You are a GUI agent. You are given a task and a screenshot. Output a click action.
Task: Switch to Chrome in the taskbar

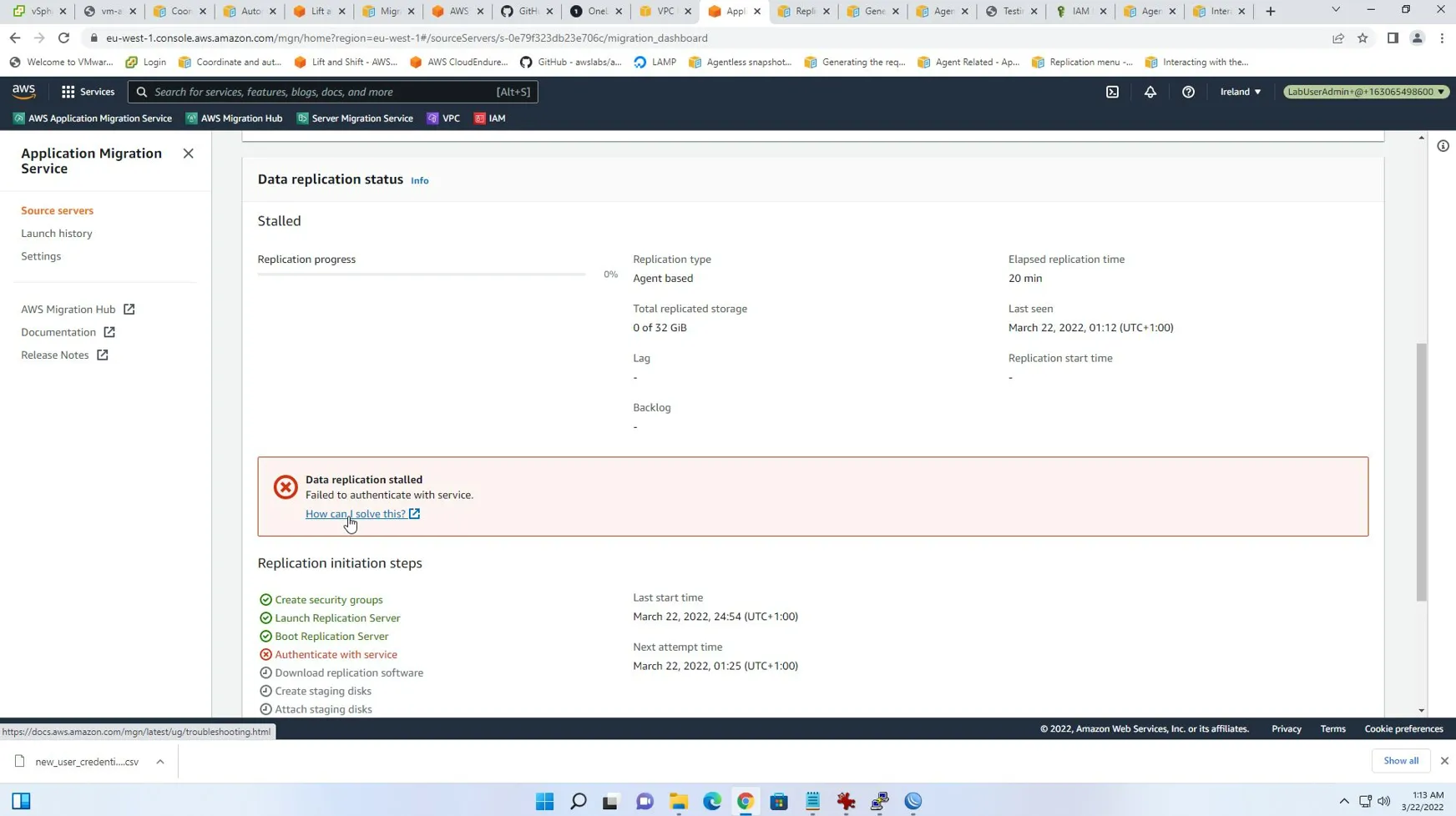click(x=746, y=801)
